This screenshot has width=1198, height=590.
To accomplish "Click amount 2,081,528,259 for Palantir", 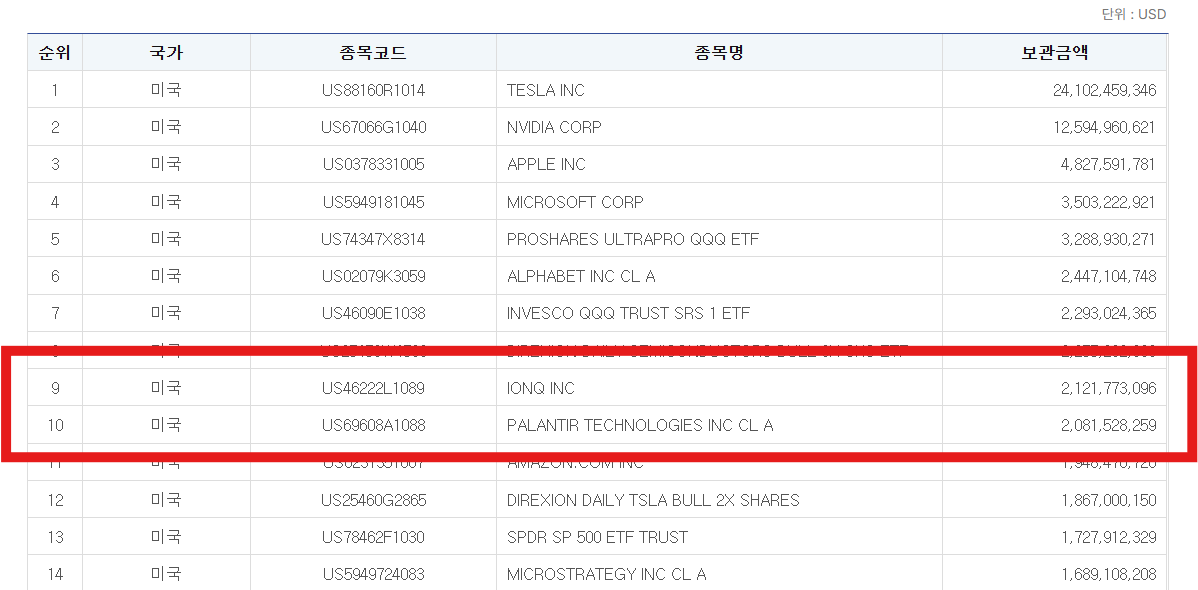I will tap(1108, 425).
